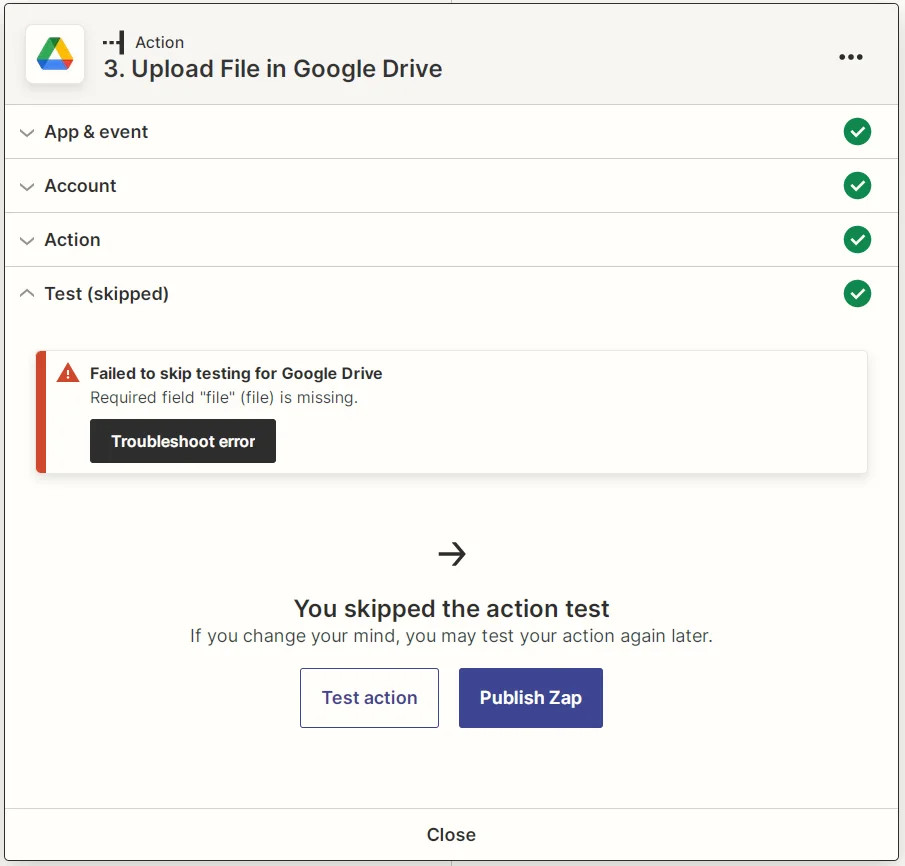The width and height of the screenshot is (905, 866).
Task: Click the right arrow above the skip message
Action: point(452,552)
